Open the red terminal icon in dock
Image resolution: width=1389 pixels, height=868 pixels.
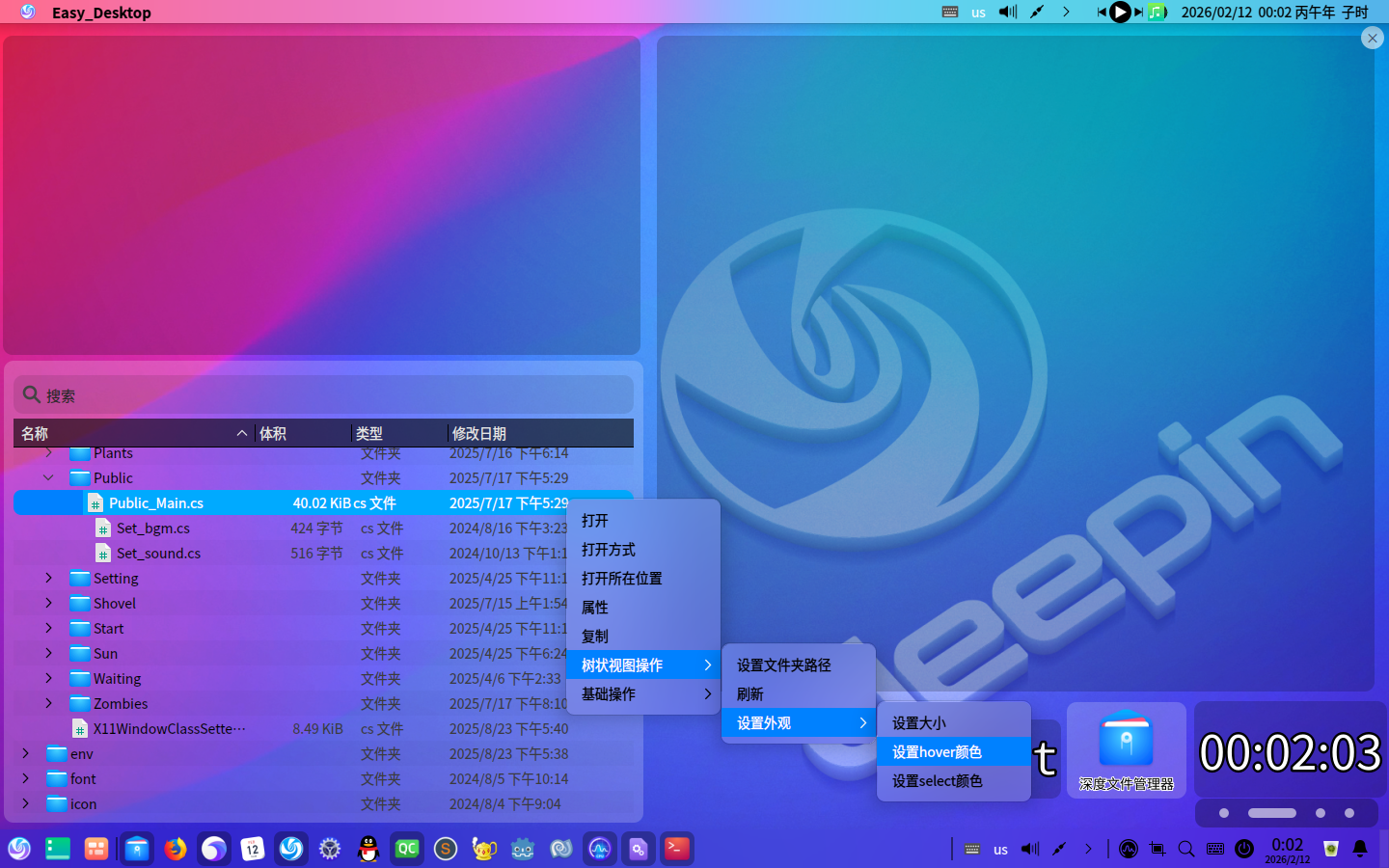[x=677, y=849]
